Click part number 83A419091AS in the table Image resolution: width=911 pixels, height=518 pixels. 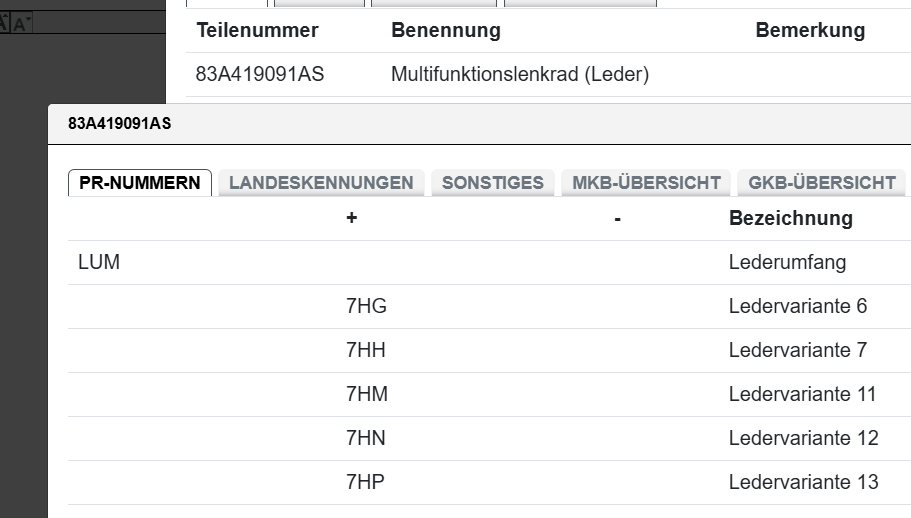point(260,74)
